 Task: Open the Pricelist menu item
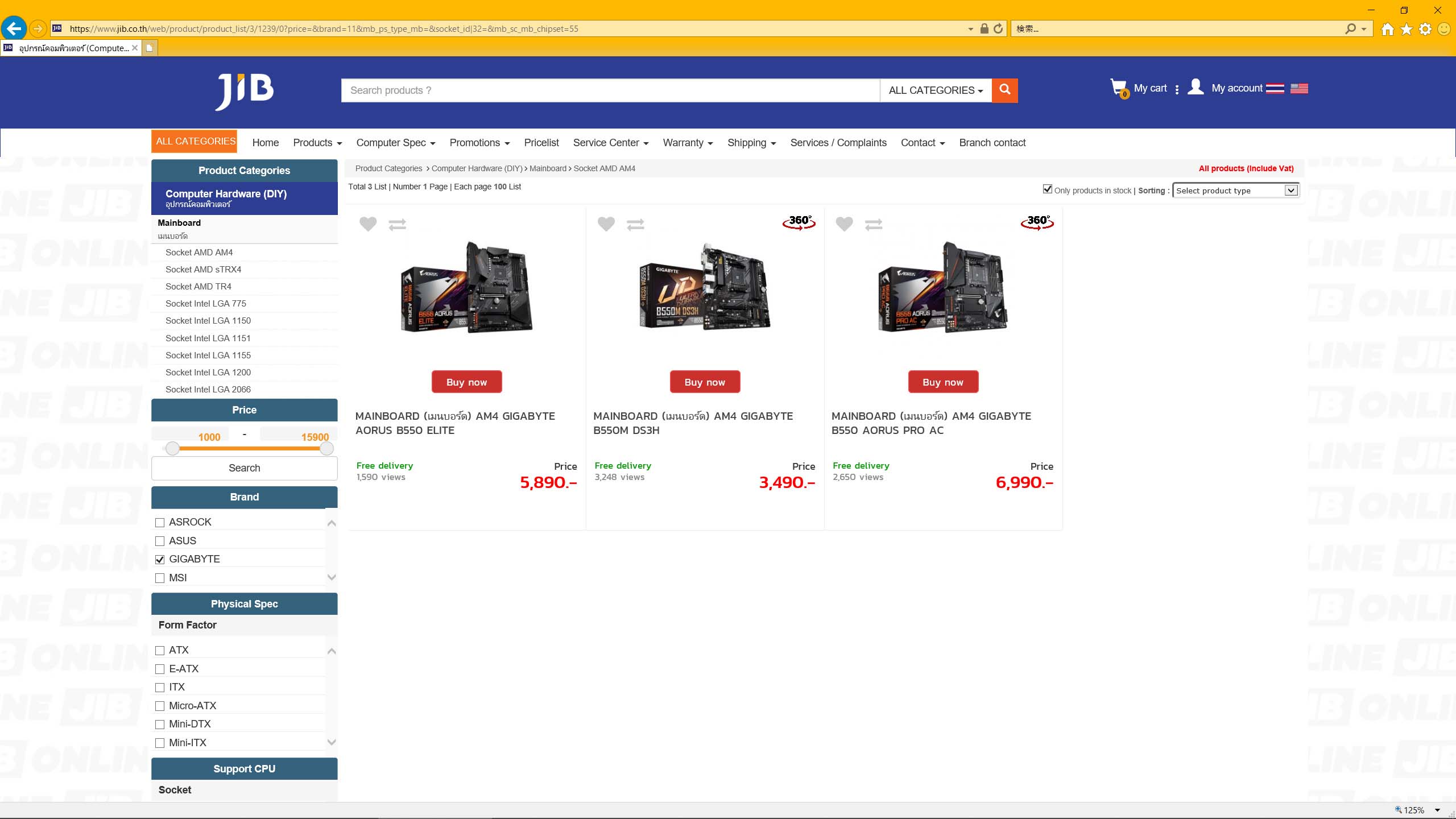541,143
